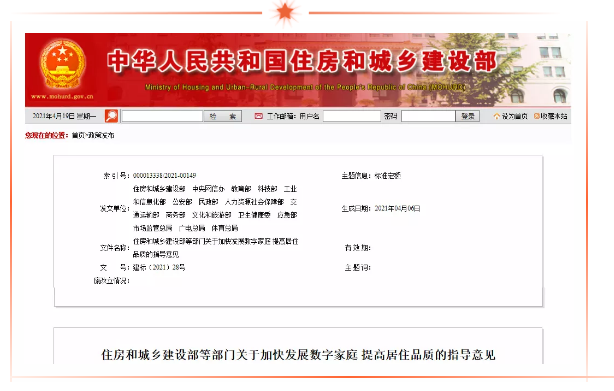Viewport: 614px width, 391px height.
Task: Click the orange bookmark-site icon
Action: point(536,116)
